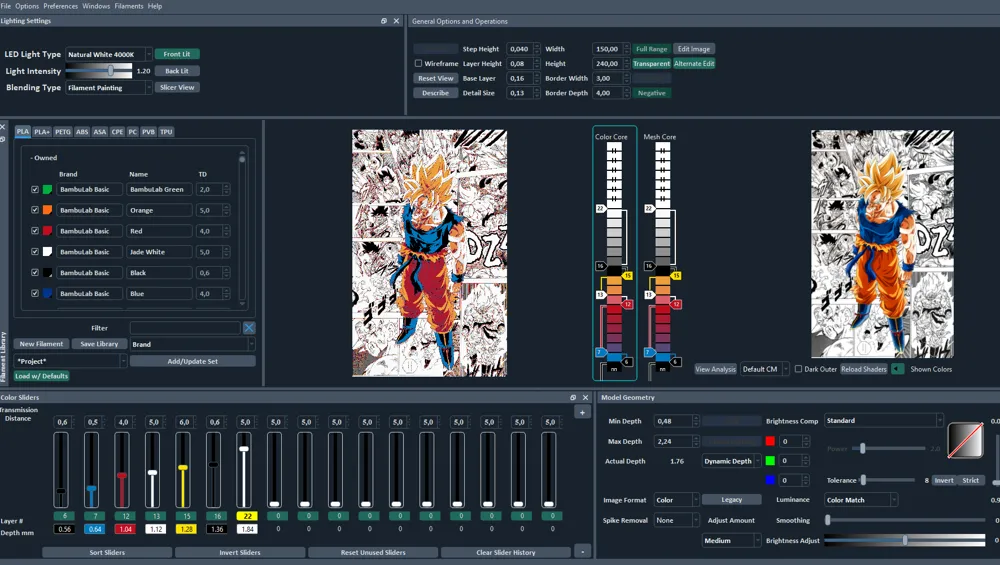Viewport: 1000px width, 565px height.
Task: Click the green BambuLab Green color swatch
Action: [x=47, y=189]
